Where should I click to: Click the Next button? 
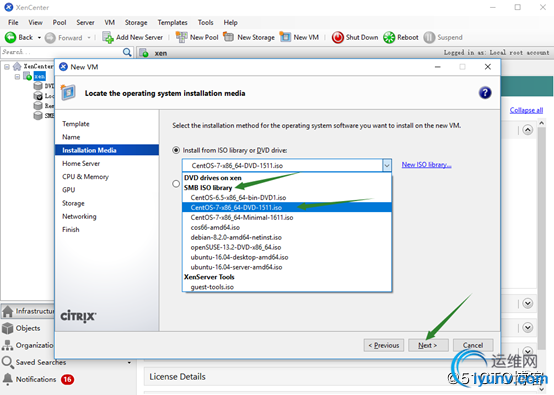(x=428, y=345)
